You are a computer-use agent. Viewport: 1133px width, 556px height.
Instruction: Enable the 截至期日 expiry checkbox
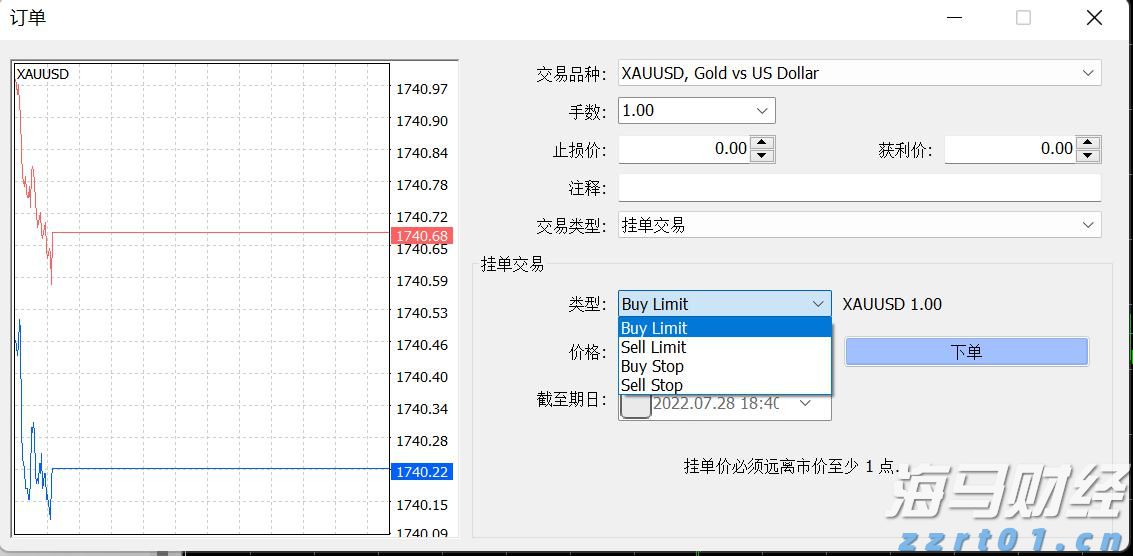click(636, 404)
